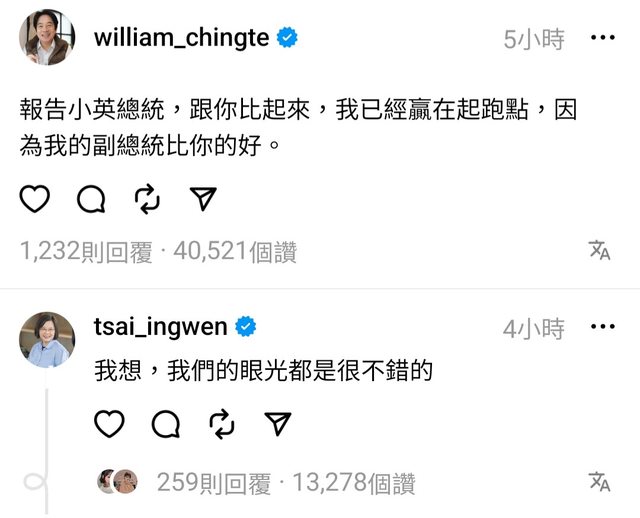Translate william_chingte's post with translate icon
This screenshot has width=640, height=518.
[x=600, y=250]
